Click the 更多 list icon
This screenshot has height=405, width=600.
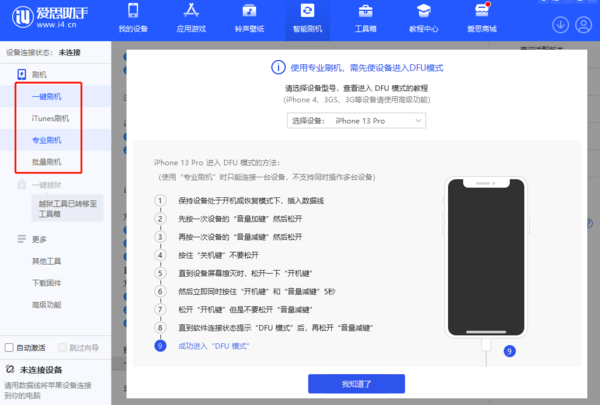click(22, 239)
